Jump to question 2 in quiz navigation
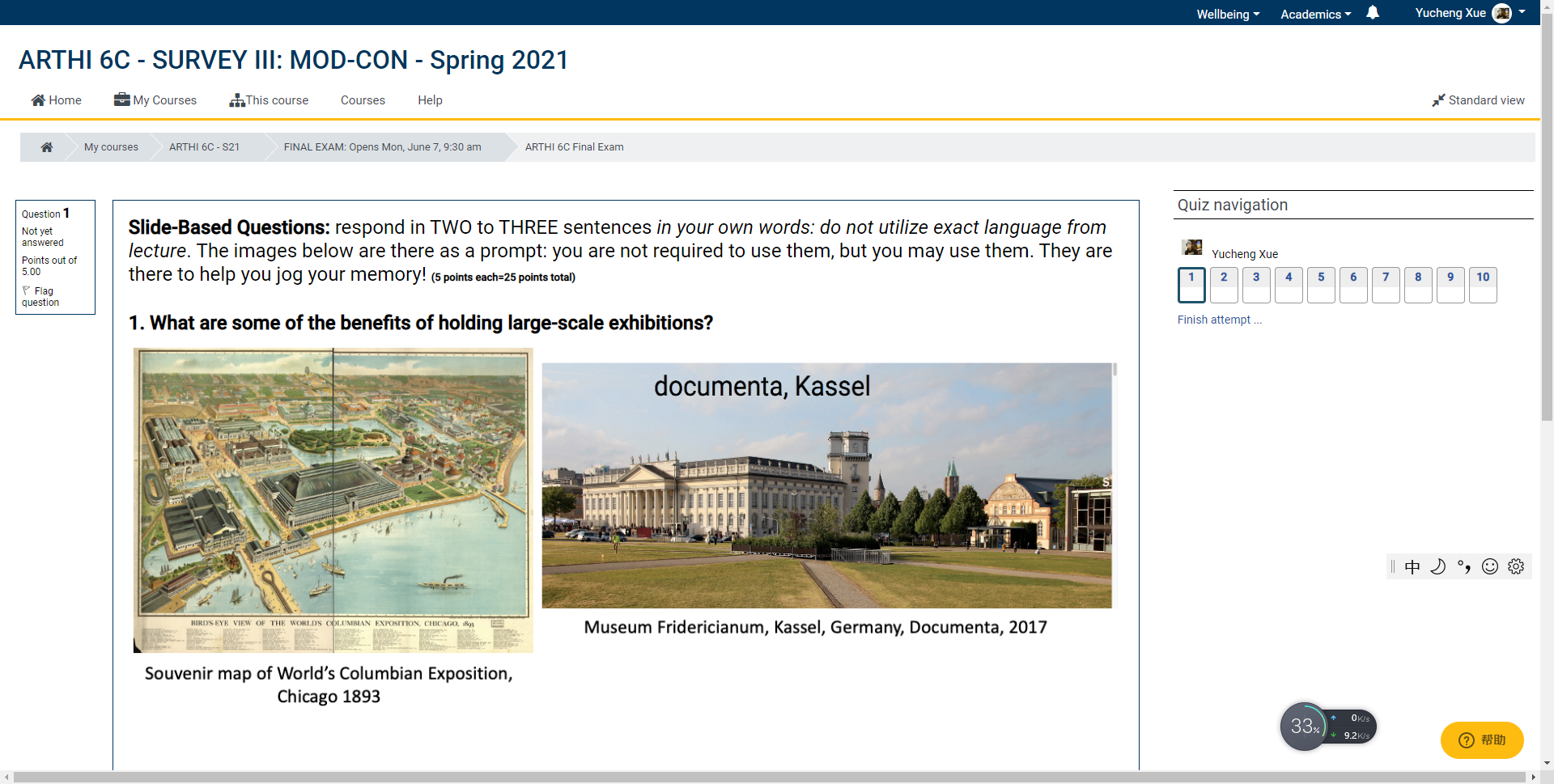 pos(1224,285)
